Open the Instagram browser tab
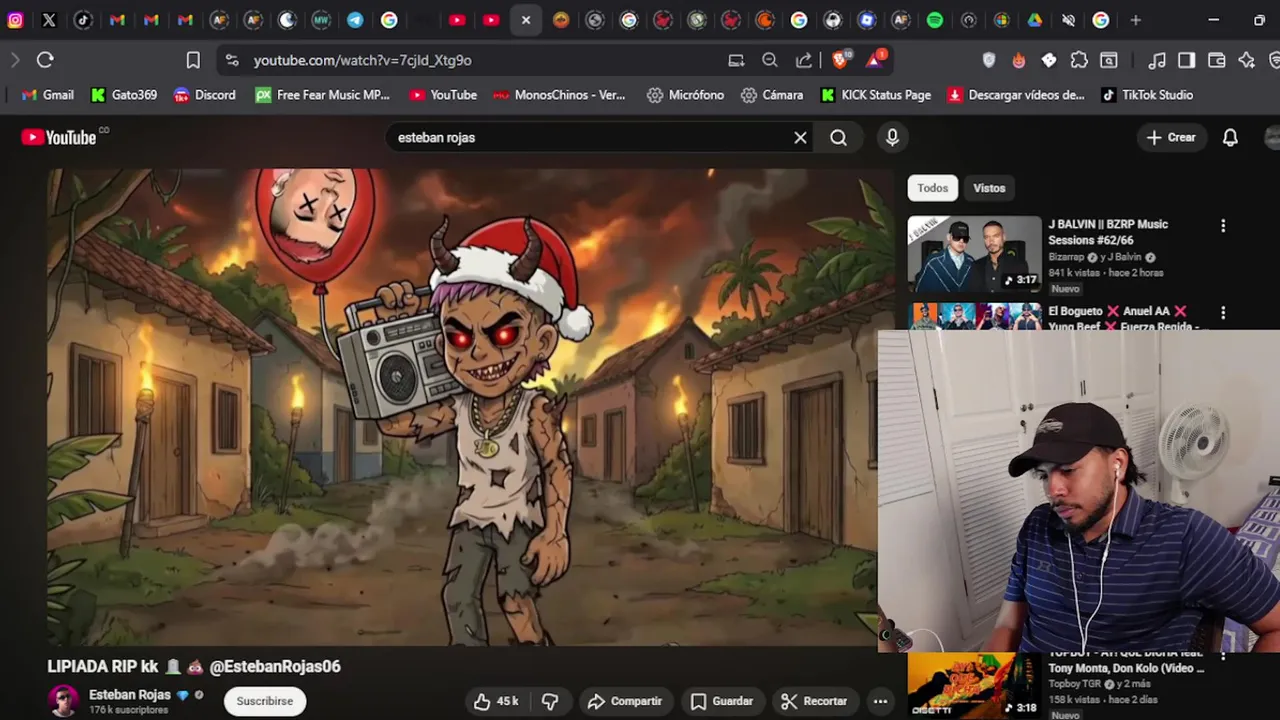This screenshot has height=720, width=1280. tap(15, 20)
